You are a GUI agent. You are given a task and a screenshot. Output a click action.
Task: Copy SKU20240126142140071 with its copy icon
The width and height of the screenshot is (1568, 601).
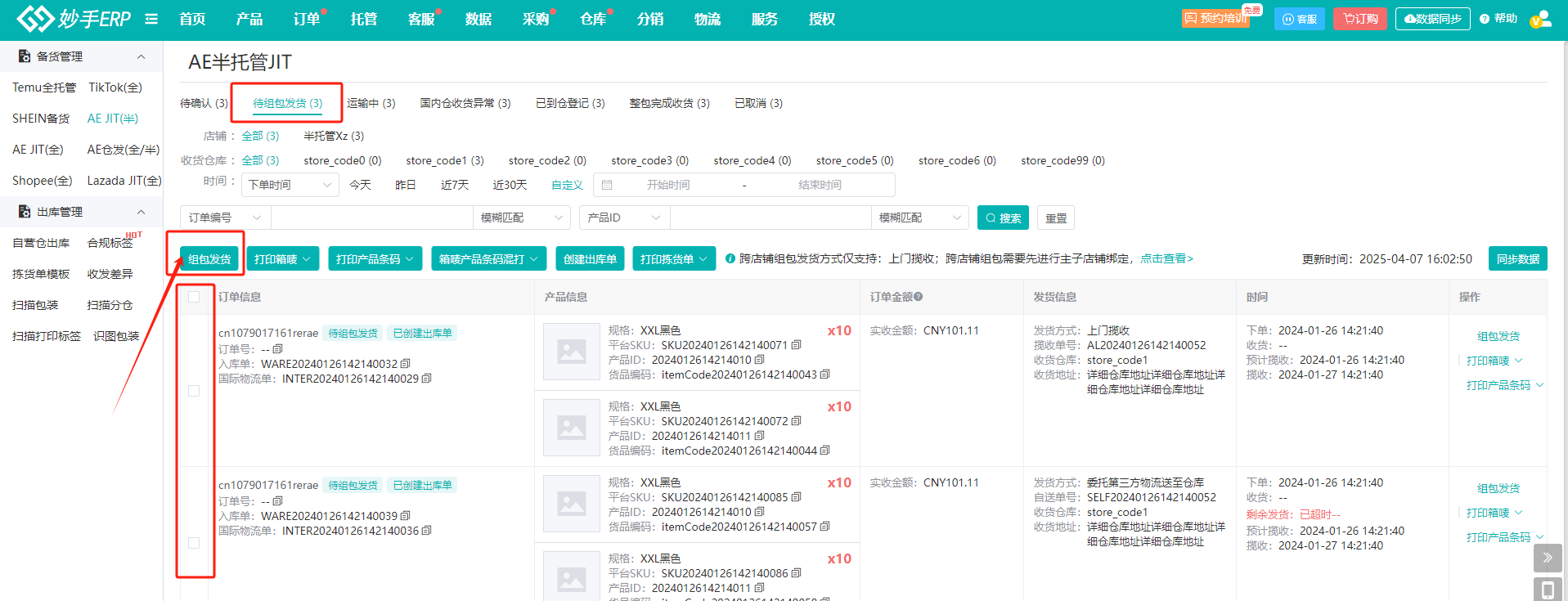tap(797, 345)
